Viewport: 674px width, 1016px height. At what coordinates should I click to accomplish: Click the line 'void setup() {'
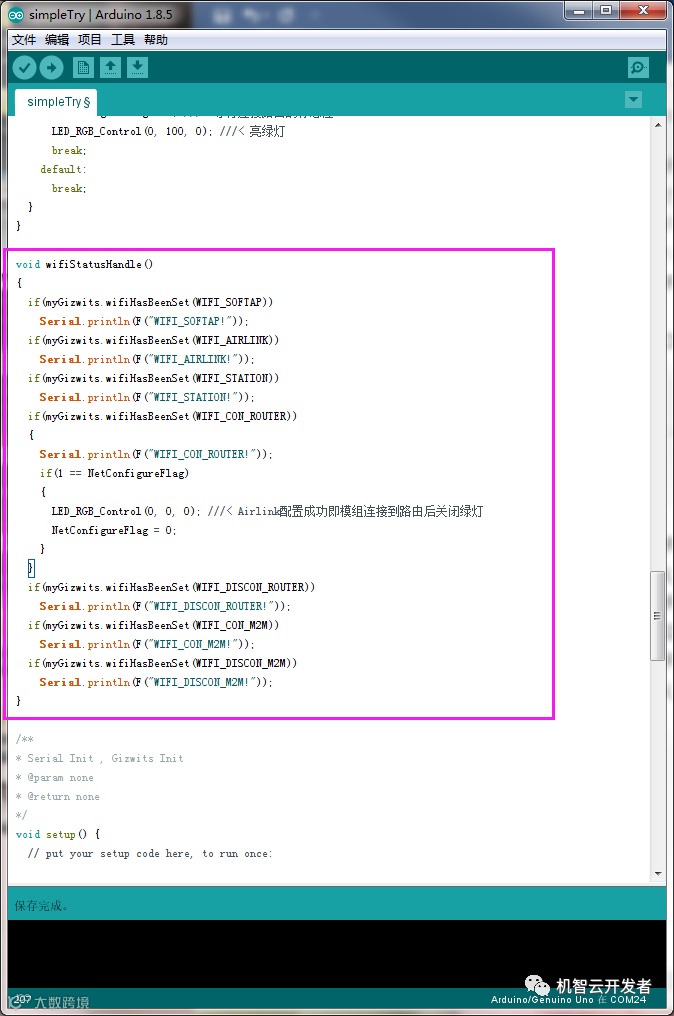[58, 834]
